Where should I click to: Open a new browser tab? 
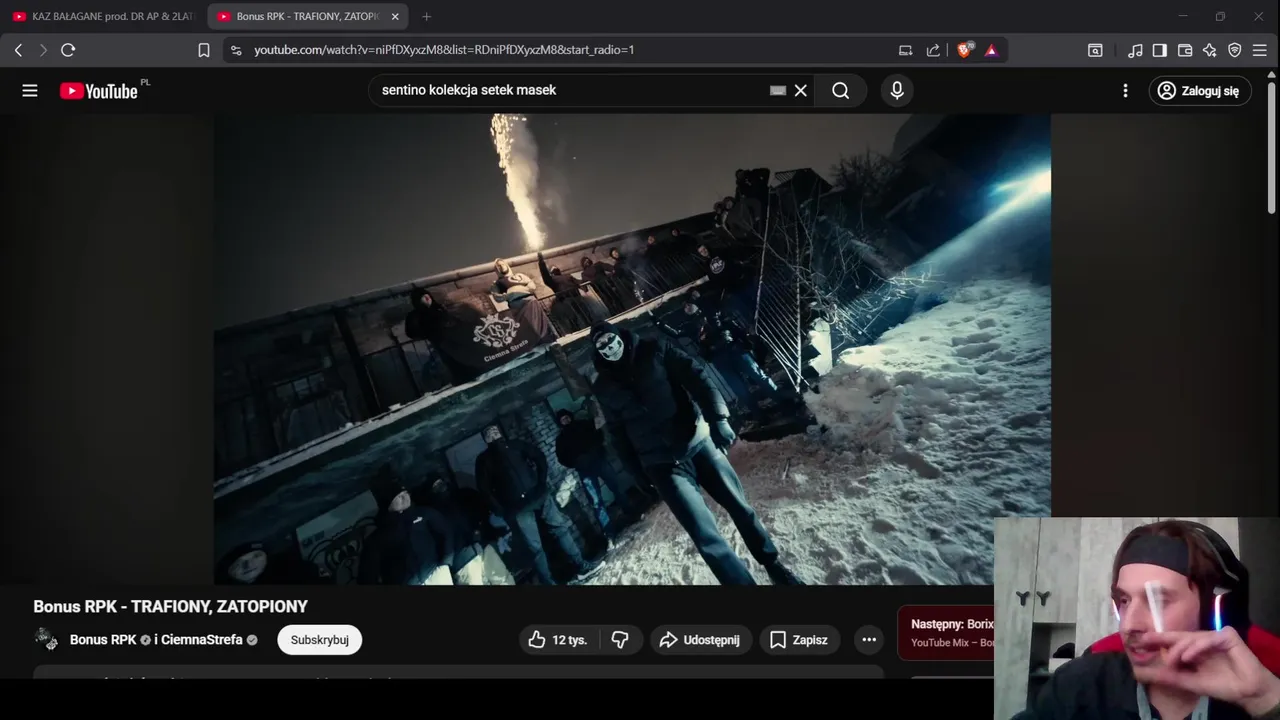coord(427,17)
